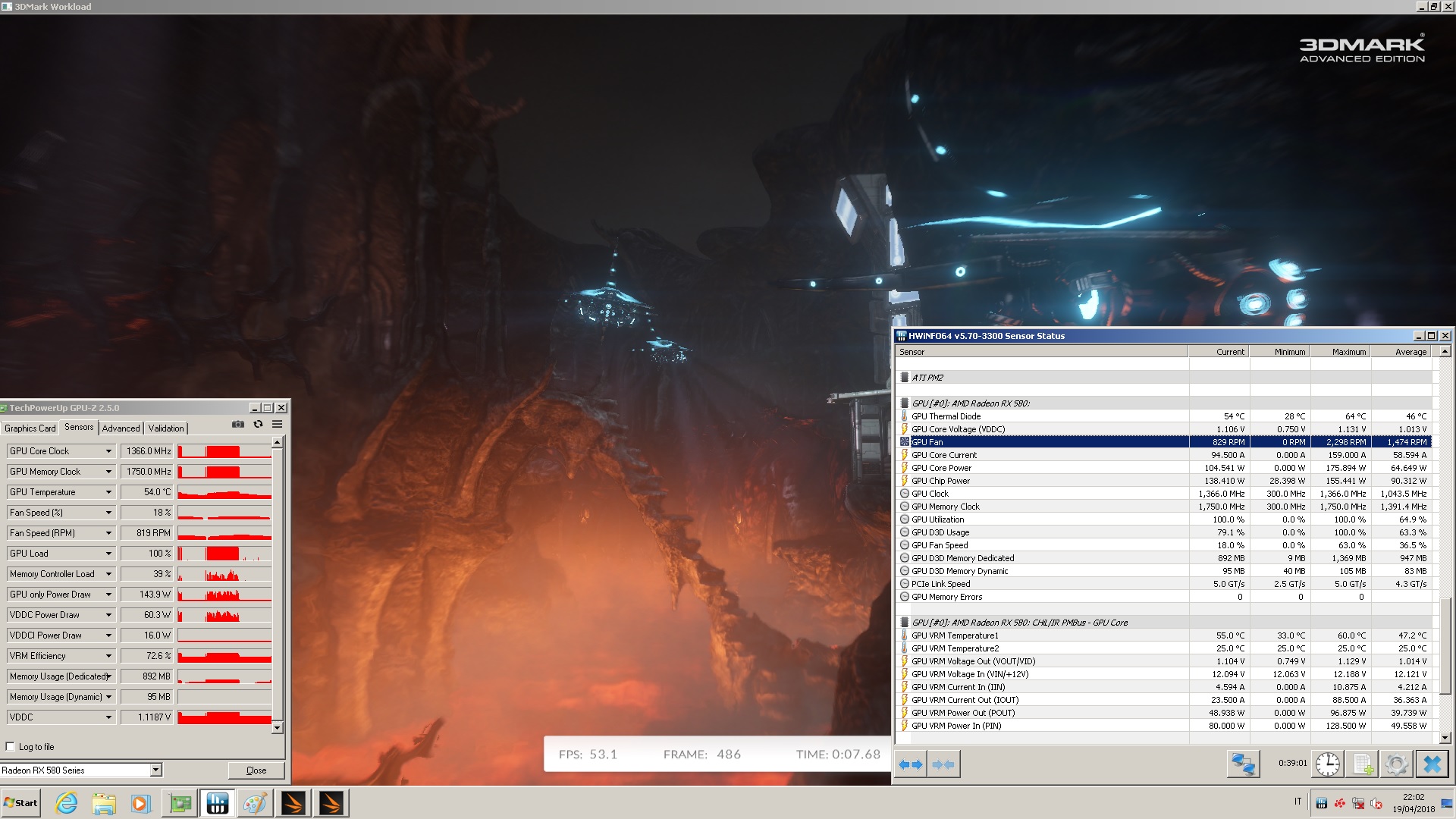Switch to GPU-Z taskbar button
The width and height of the screenshot is (1456, 819).
click(x=180, y=803)
